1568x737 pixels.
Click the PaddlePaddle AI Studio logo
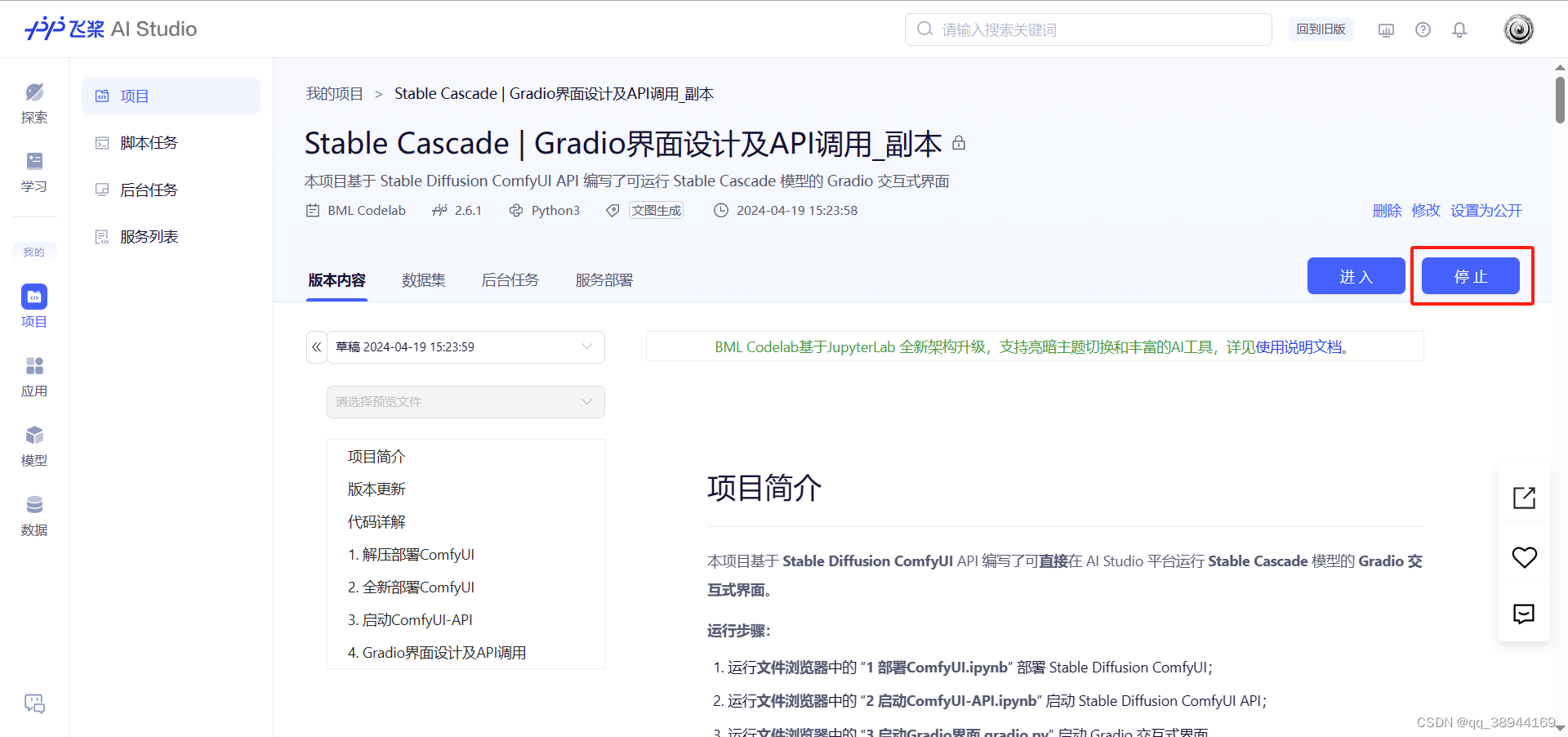(x=110, y=29)
